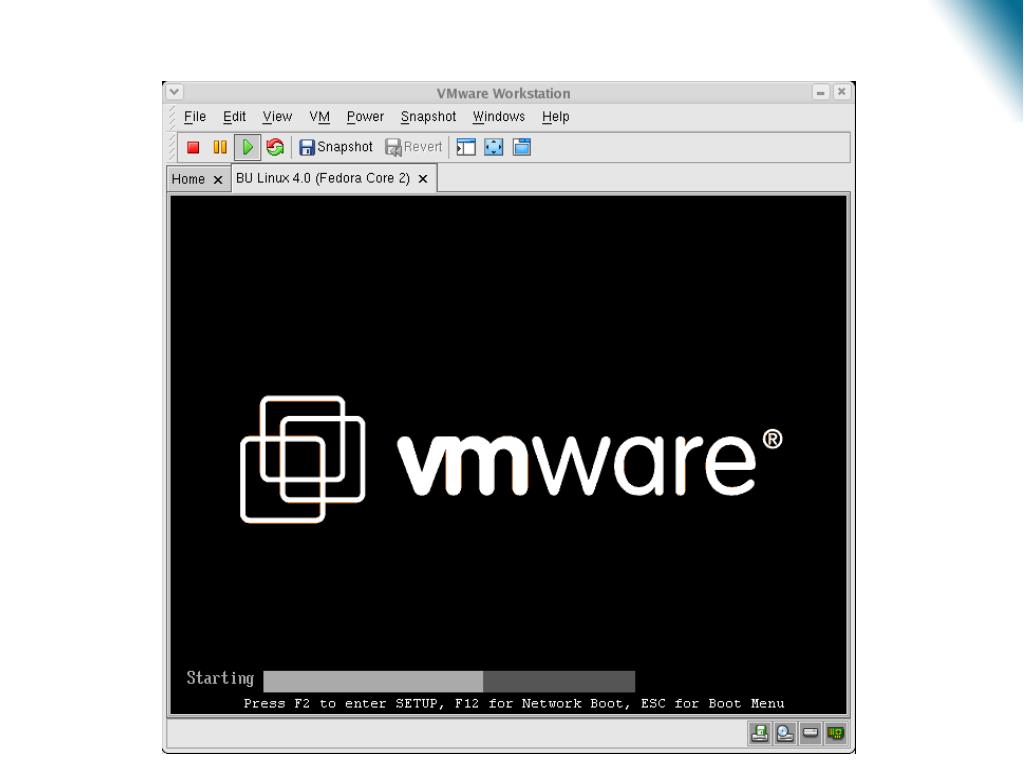Screen dimensions: 1024x768
Task: Open the Snapshot menu
Action: click(428, 117)
